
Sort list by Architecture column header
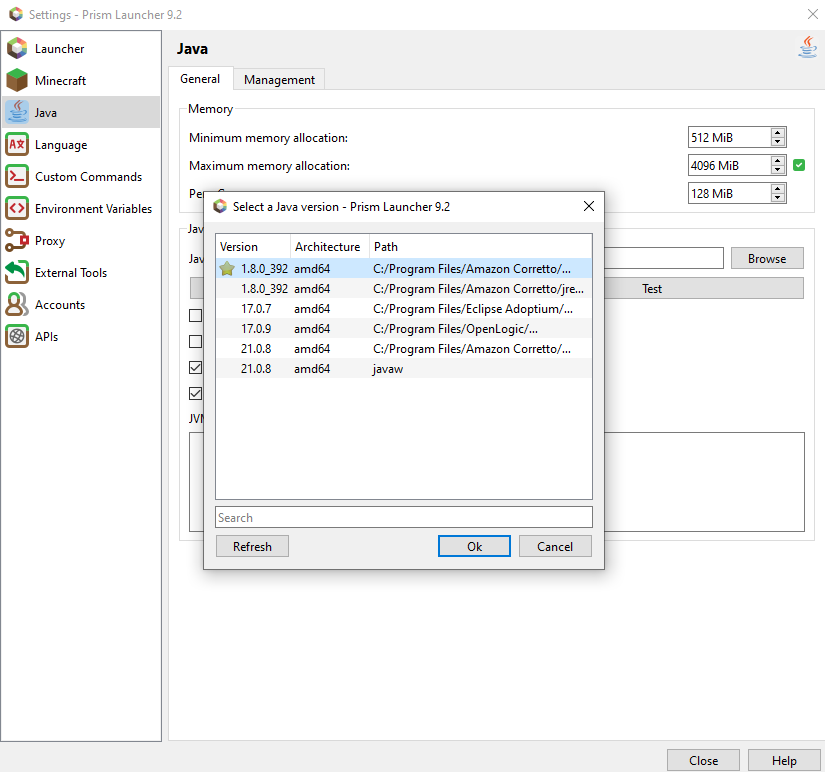pyautogui.click(x=328, y=247)
